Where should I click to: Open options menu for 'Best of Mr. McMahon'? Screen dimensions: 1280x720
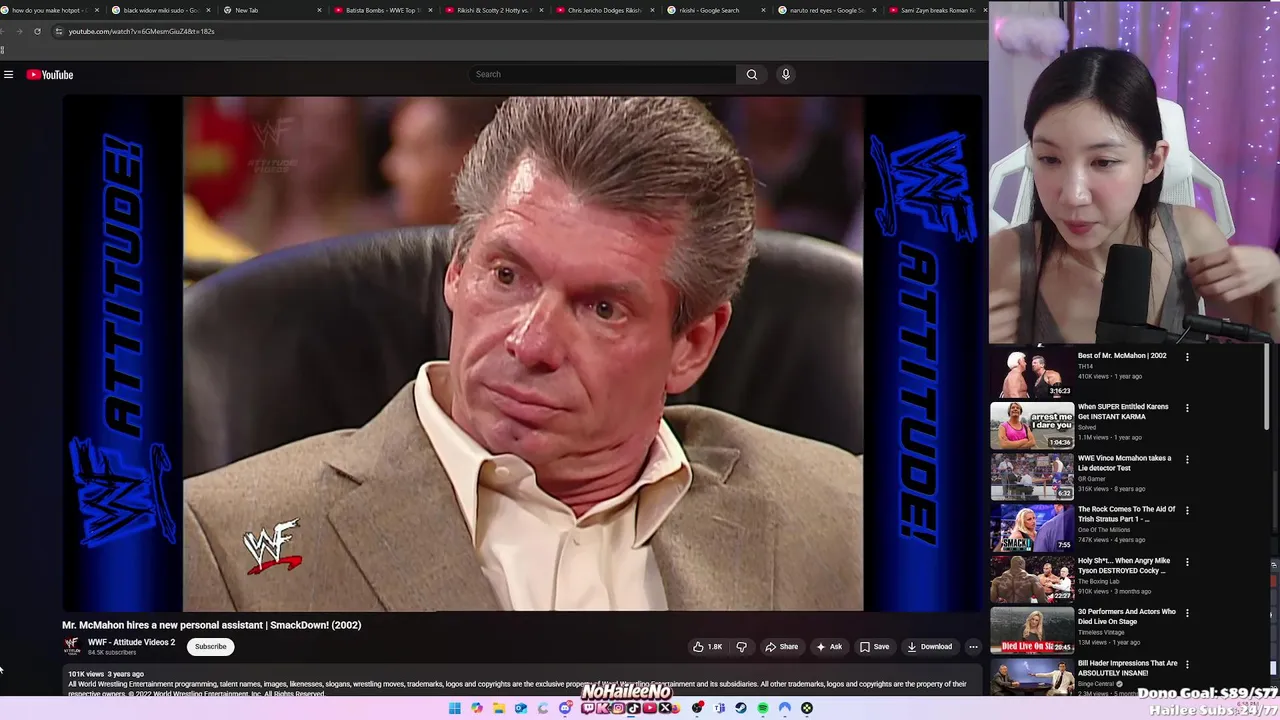1187,356
